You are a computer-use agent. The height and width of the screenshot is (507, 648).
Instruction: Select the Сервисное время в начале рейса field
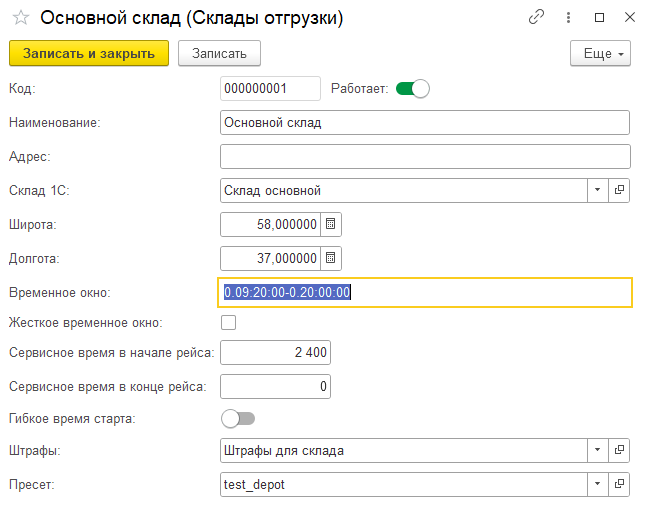click(x=274, y=353)
